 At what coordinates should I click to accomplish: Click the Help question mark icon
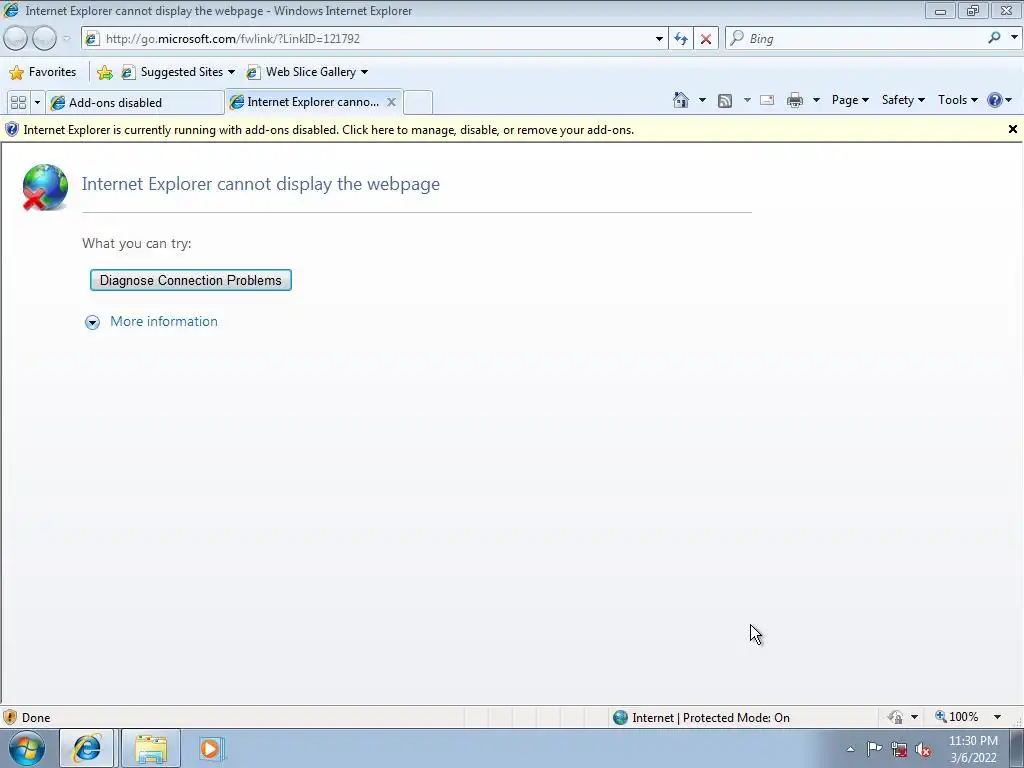(995, 100)
